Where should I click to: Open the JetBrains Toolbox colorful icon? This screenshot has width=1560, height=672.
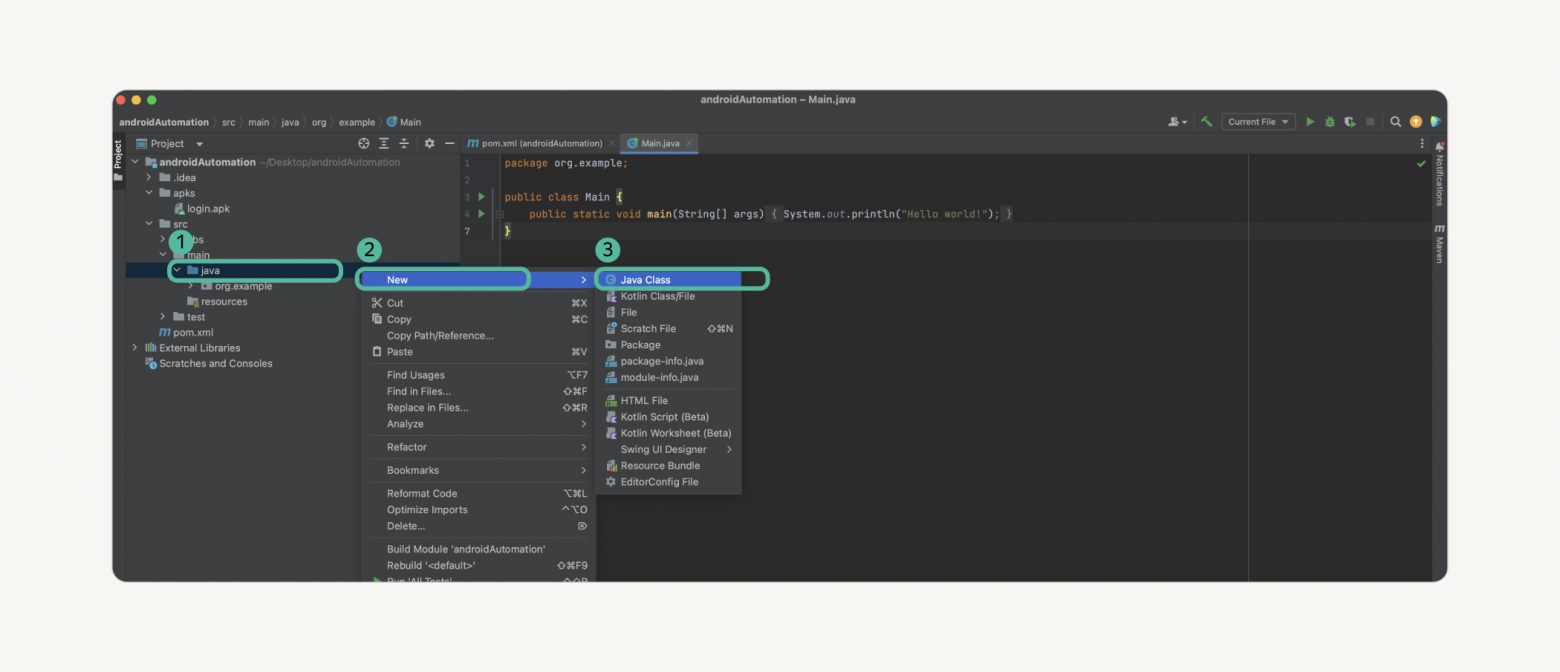click(1435, 122)
